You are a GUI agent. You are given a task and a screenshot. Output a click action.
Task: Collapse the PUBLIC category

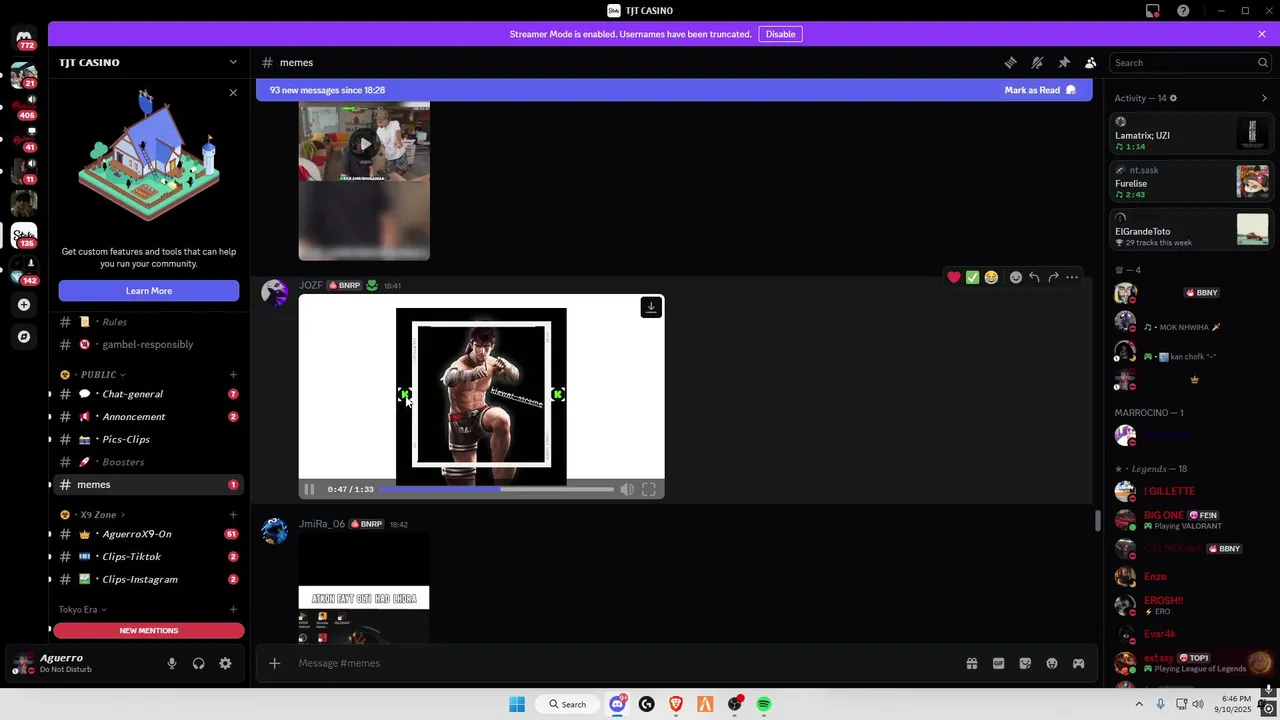pos(98,374)
